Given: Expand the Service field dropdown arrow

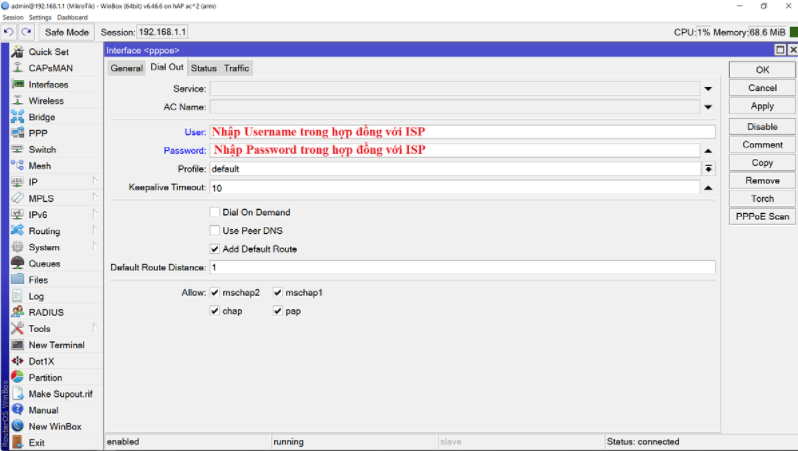Looking at the screenshot, I should [708, 89].
